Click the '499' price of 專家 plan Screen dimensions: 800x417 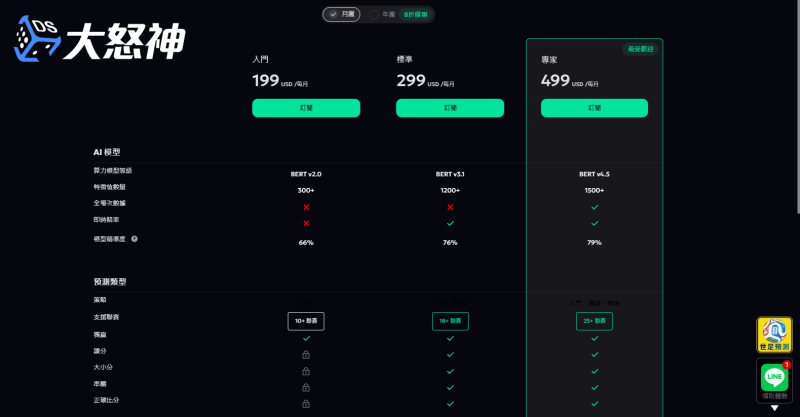(555, 80)
